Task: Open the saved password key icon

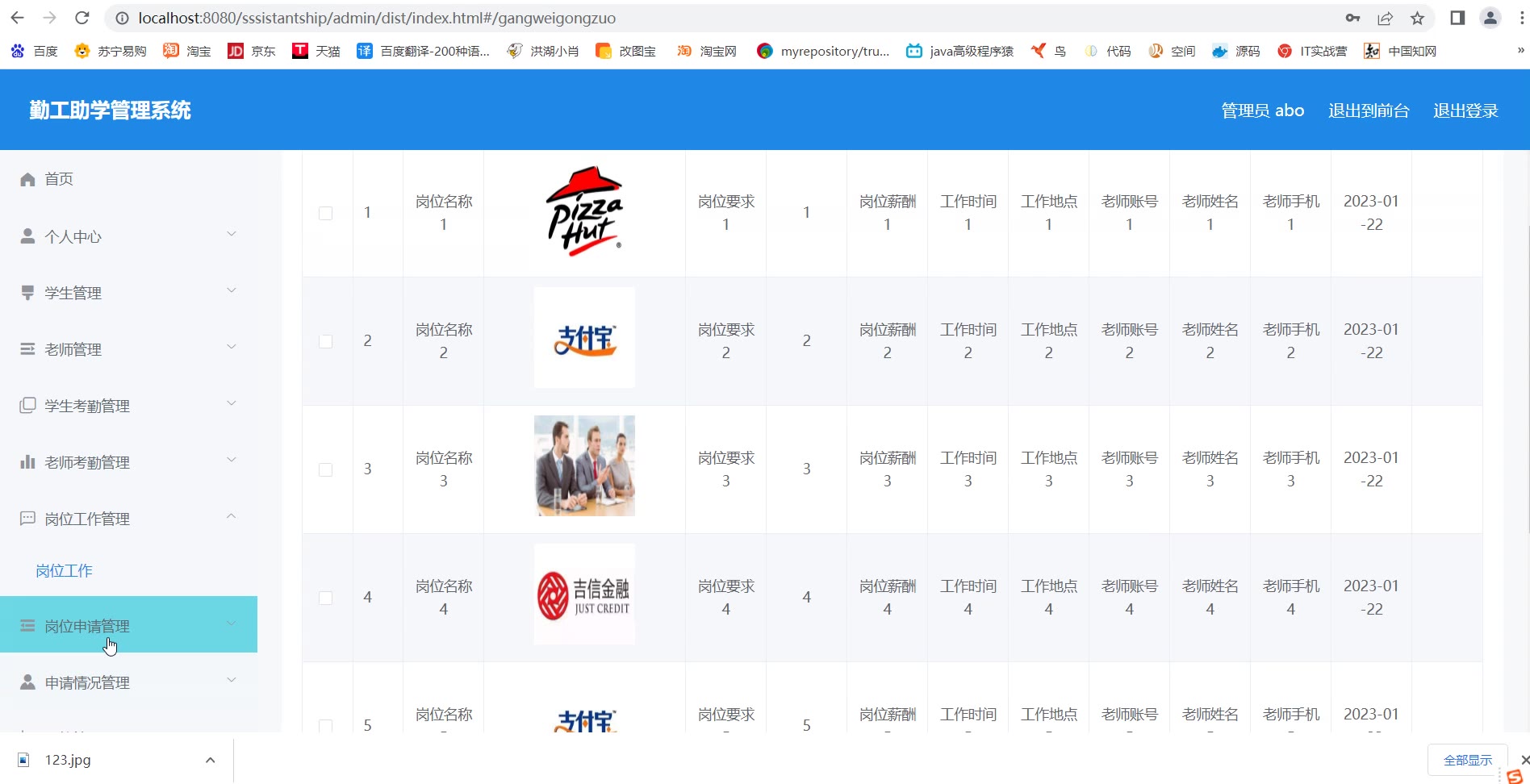Action: pyautogui.click(x=1352, y=18)
